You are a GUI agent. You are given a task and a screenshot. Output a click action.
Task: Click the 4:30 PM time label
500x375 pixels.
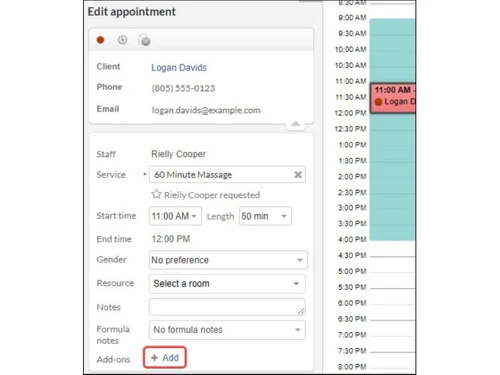point(352,256)
